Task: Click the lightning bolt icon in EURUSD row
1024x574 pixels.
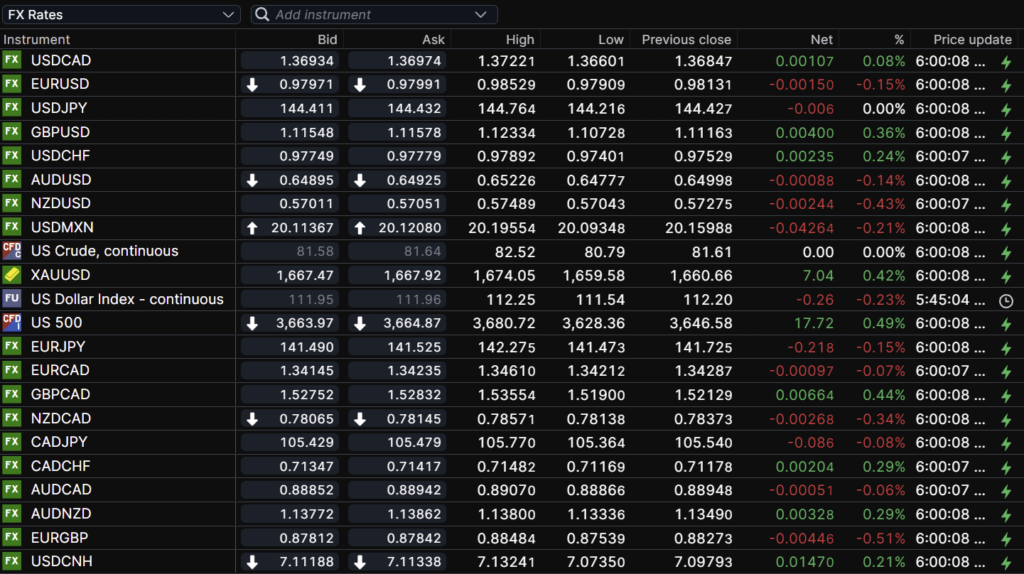Action: point(1006,85)
